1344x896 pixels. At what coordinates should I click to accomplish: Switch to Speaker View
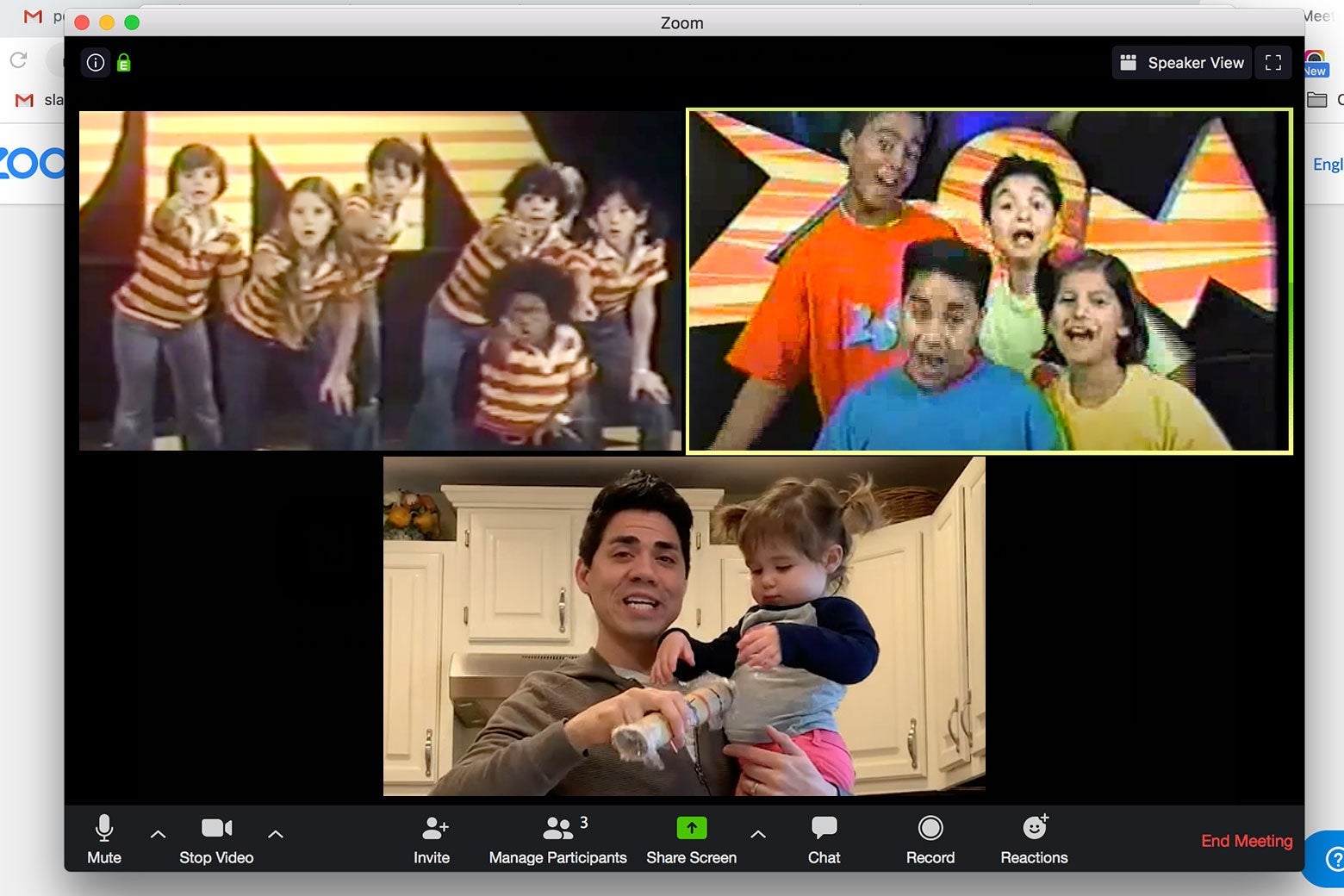[1181, 62]
